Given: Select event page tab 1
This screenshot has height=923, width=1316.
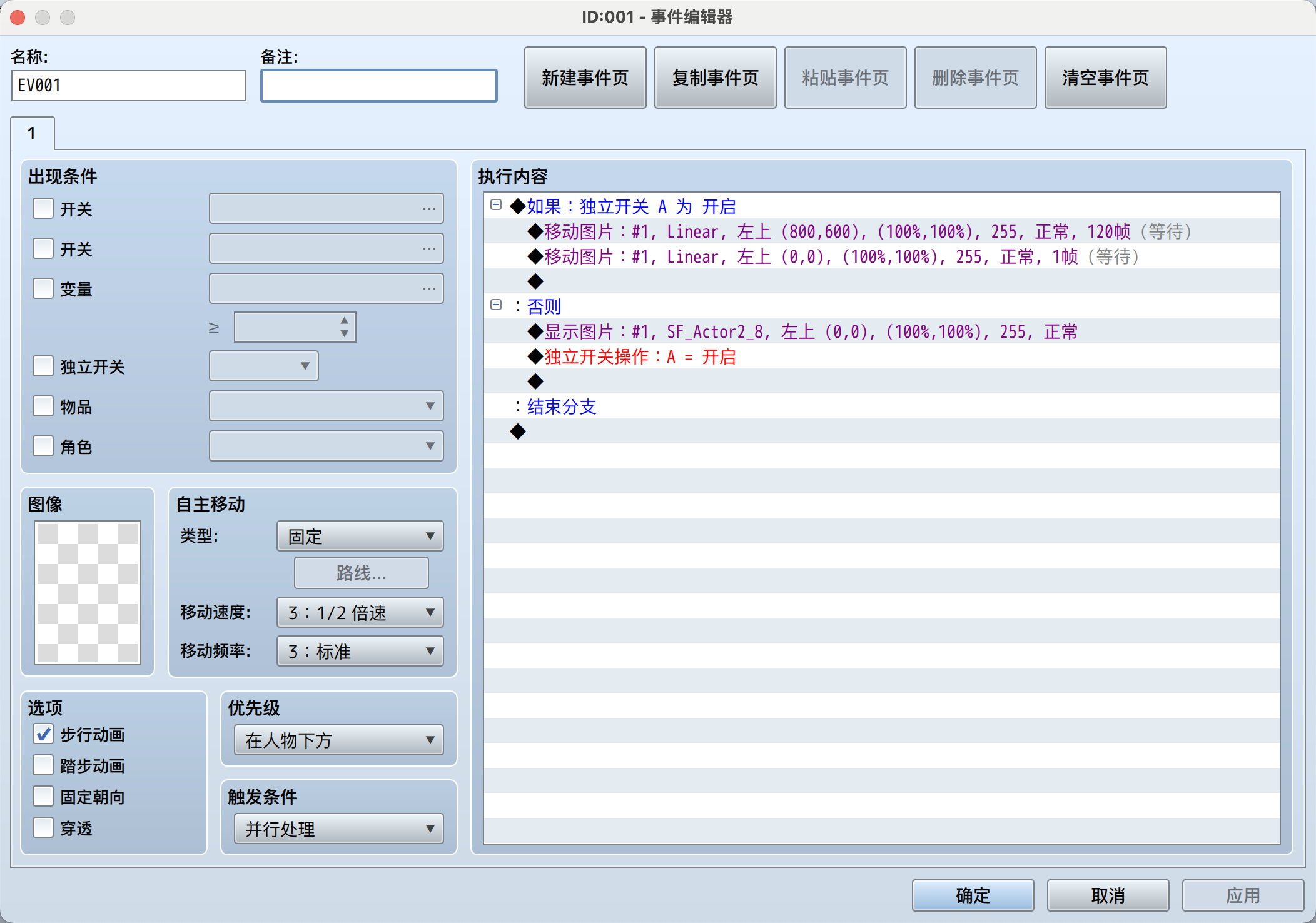Looking at the screenshot, I should point(32,133).
